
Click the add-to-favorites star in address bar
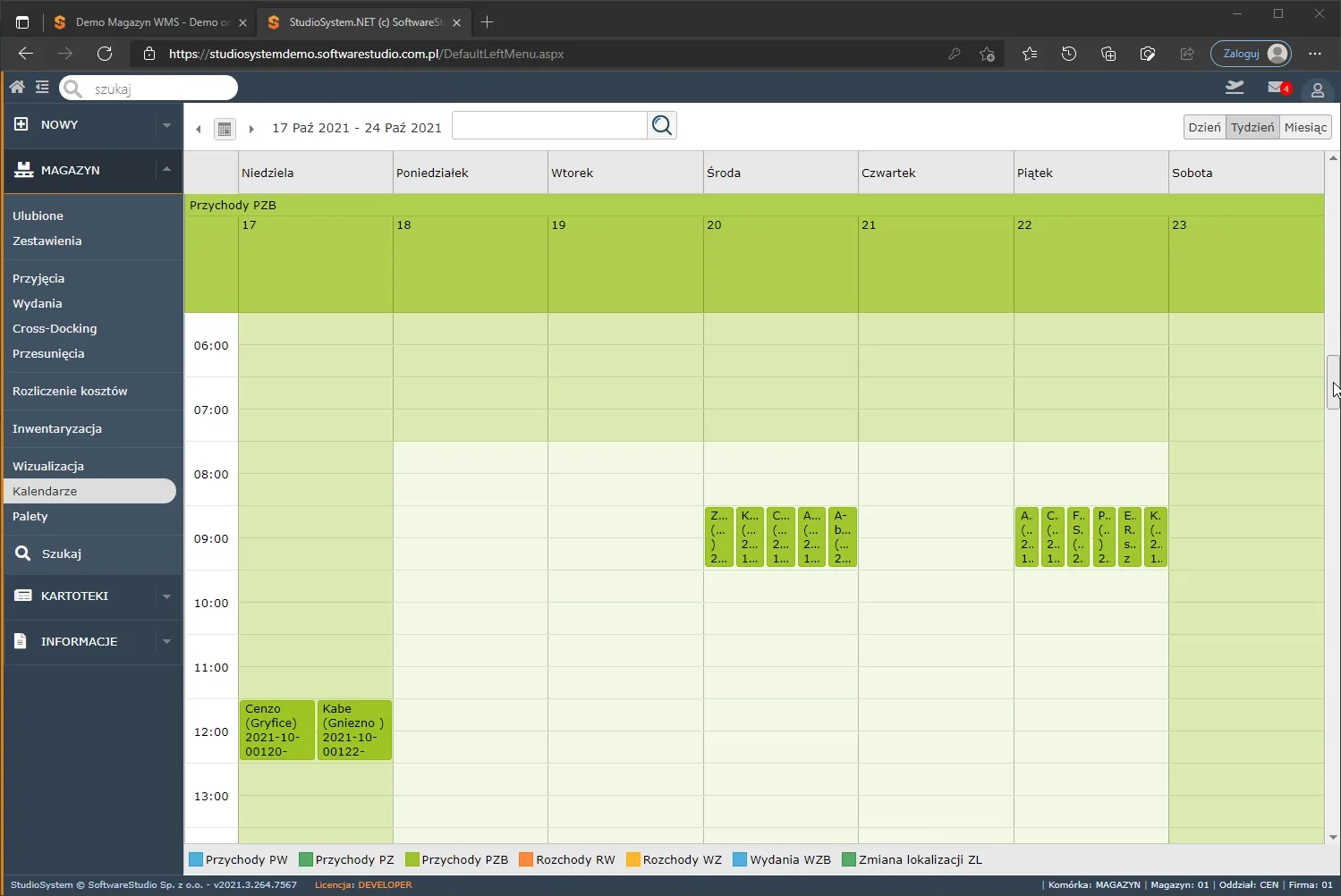tap(987, 54)
